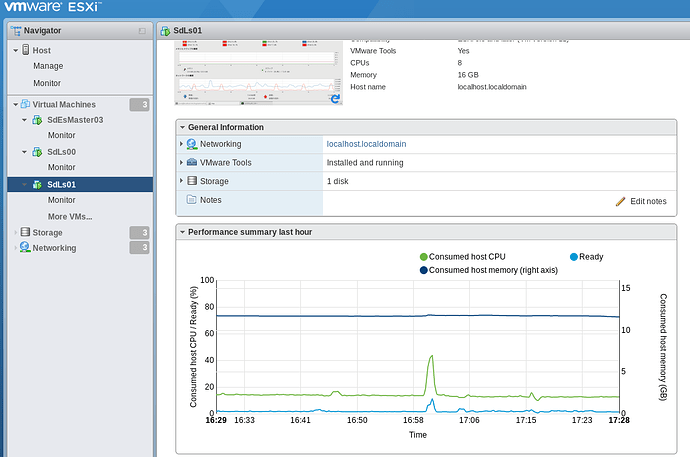Click the Storage disk icon in General Information
690x457 pixels.
[x=192, y=180]
